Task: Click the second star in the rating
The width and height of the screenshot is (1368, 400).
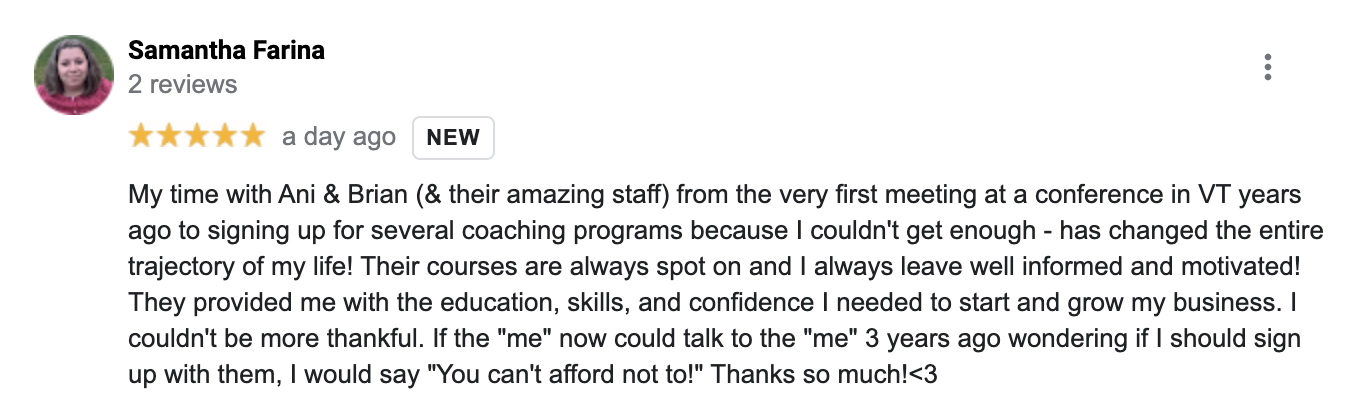Action: [169, 137]
